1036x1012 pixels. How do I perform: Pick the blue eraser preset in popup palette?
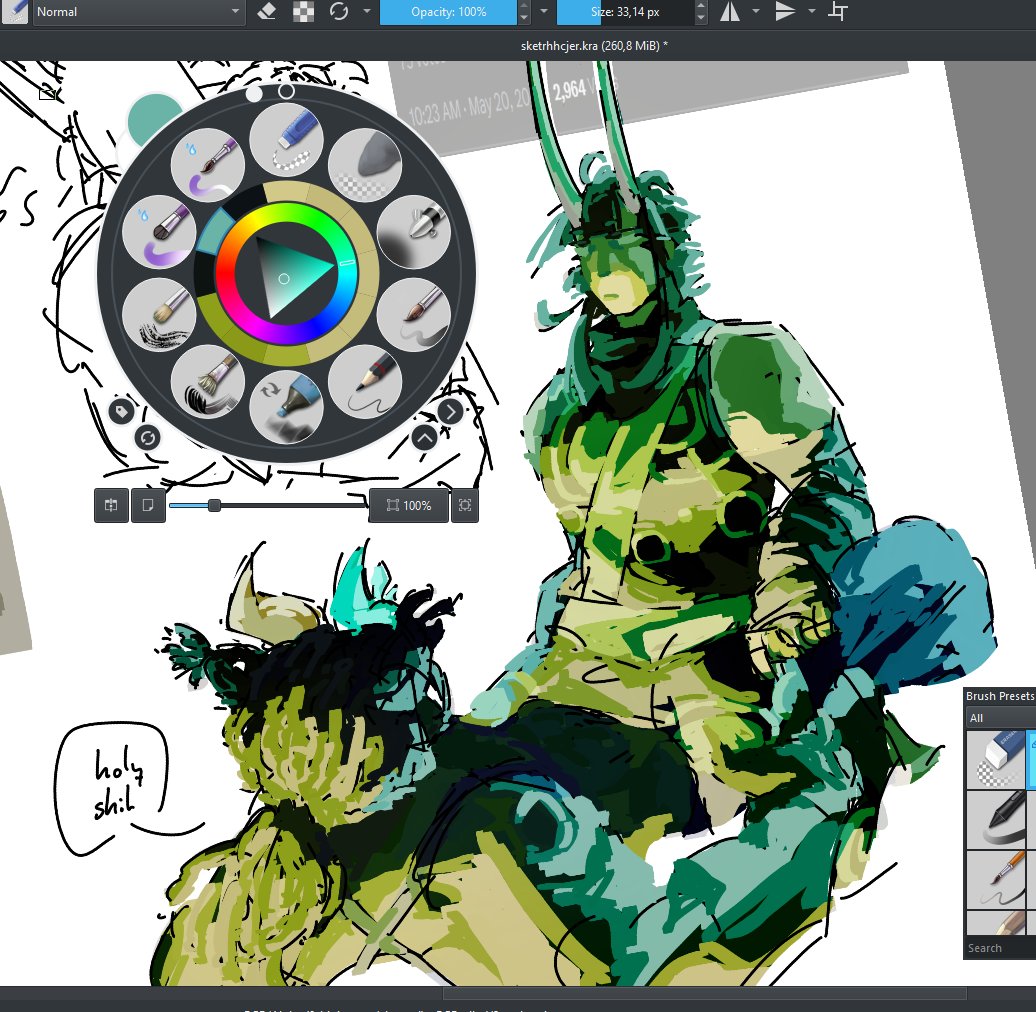pos(286,140)
